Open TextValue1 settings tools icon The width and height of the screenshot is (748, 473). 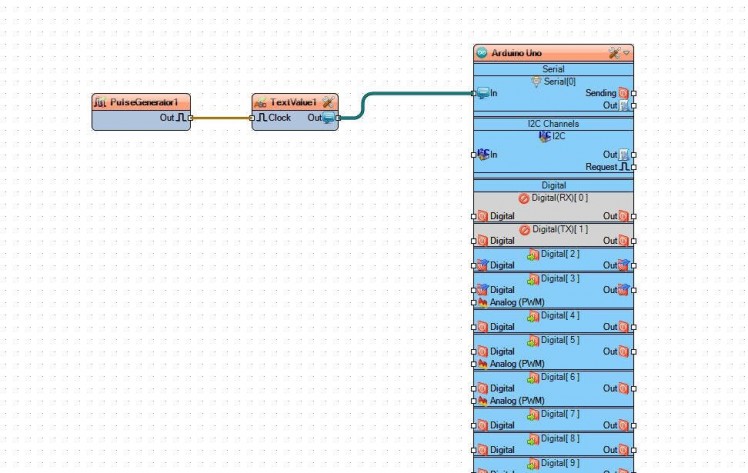(x=328, y=102)
